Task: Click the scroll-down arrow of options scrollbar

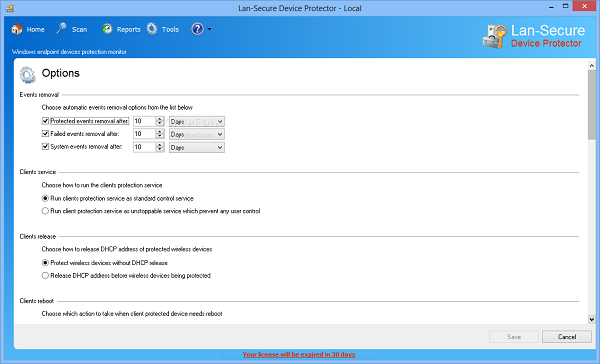Action: (592, 319)
